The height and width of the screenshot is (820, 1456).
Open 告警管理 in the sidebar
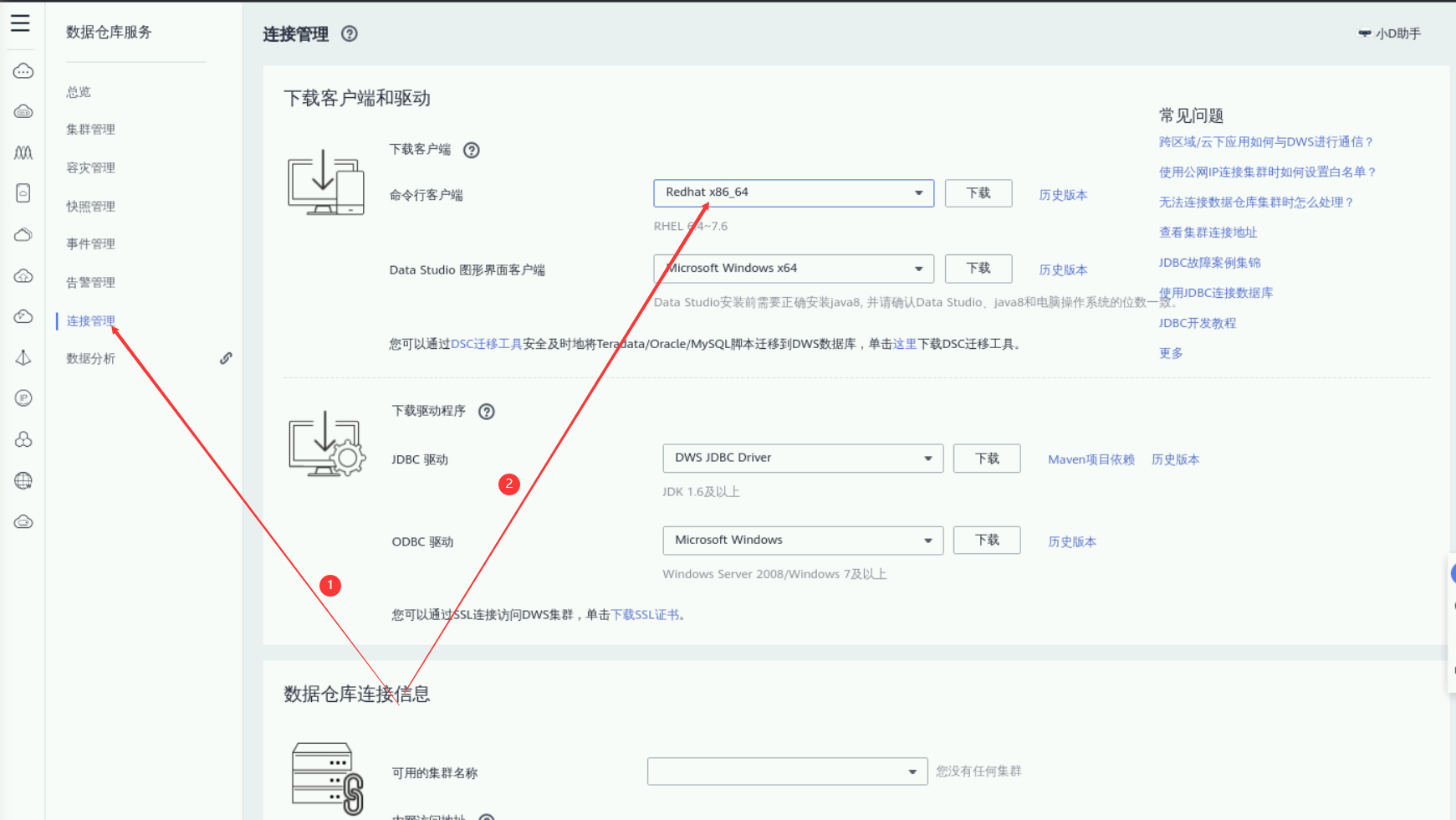tap(91, 283)
